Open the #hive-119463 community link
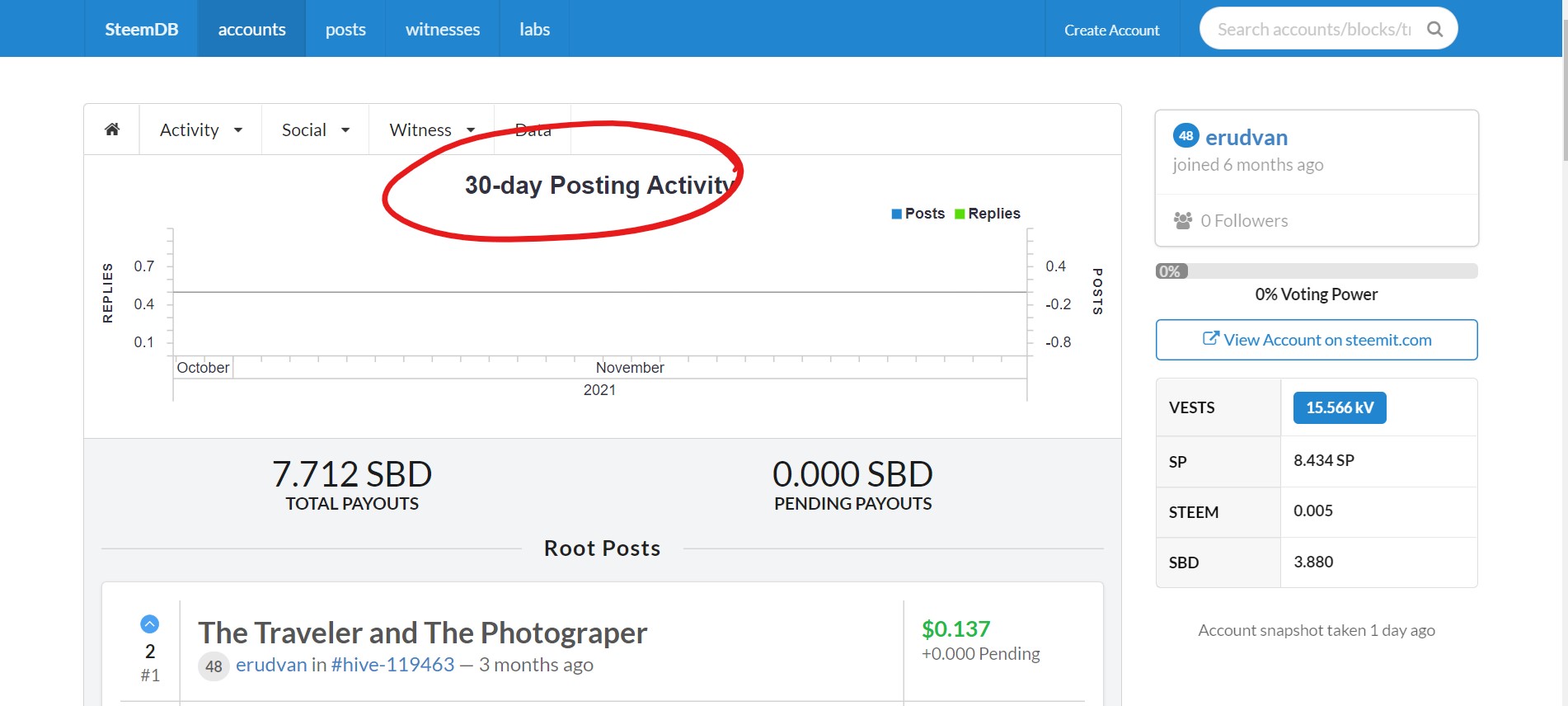The image size is (1568, 706). tap(392, 665)
